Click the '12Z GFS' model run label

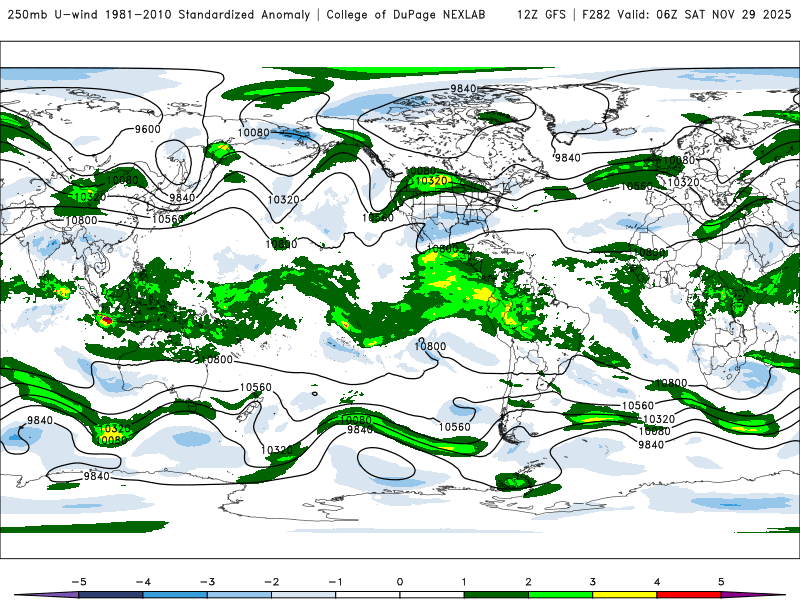(541, 15)
